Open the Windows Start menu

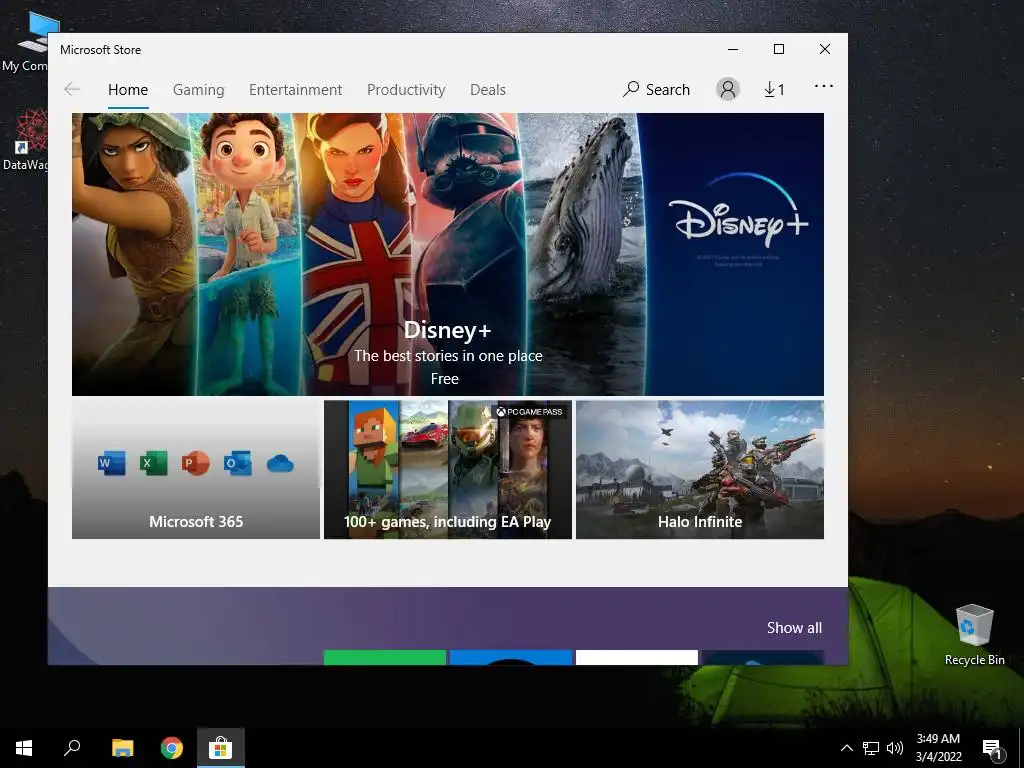click(24, 748)
